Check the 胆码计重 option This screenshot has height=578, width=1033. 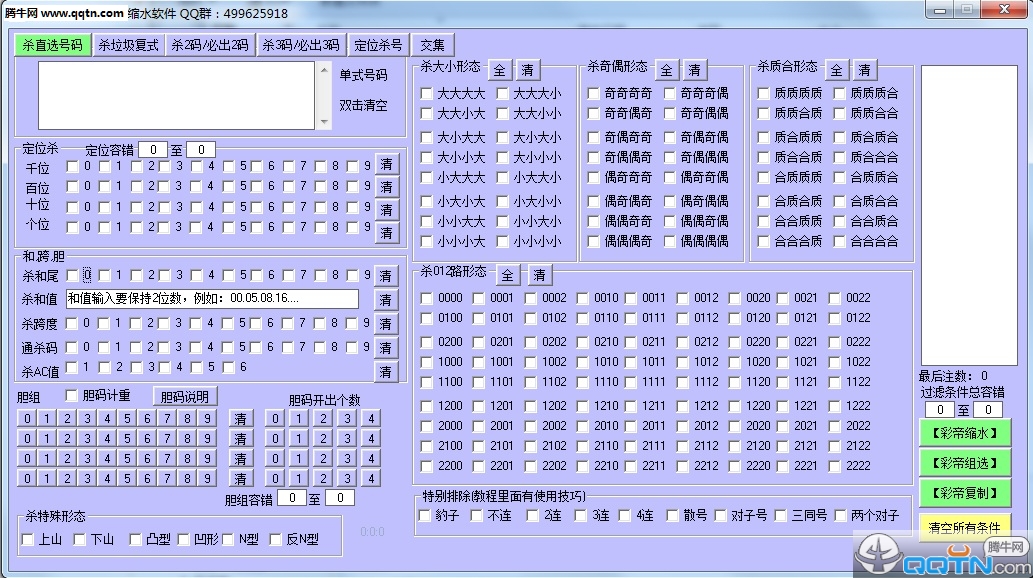point(72,396)
